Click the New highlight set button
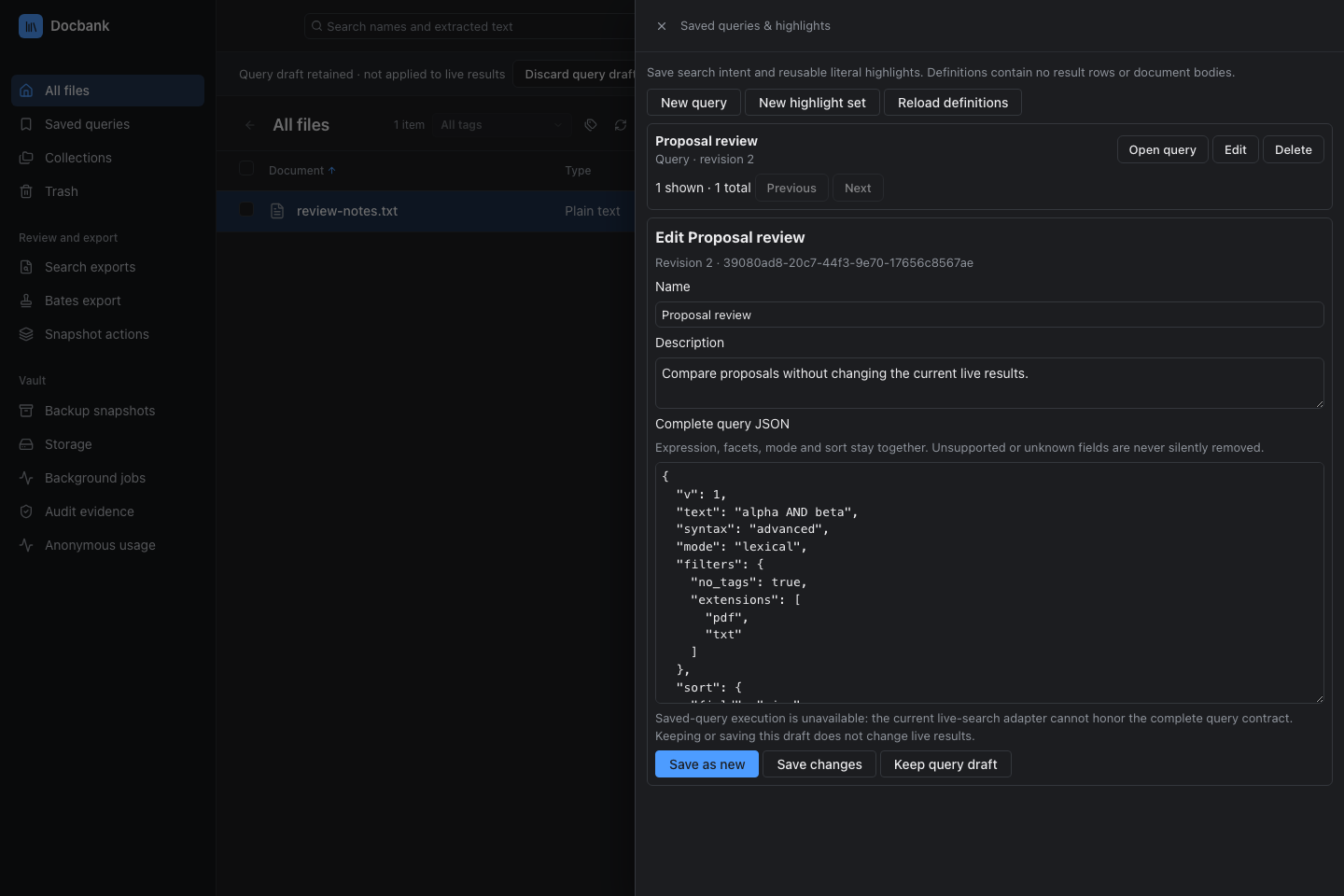Screen dimensions: 1344x896 [812, 103]
